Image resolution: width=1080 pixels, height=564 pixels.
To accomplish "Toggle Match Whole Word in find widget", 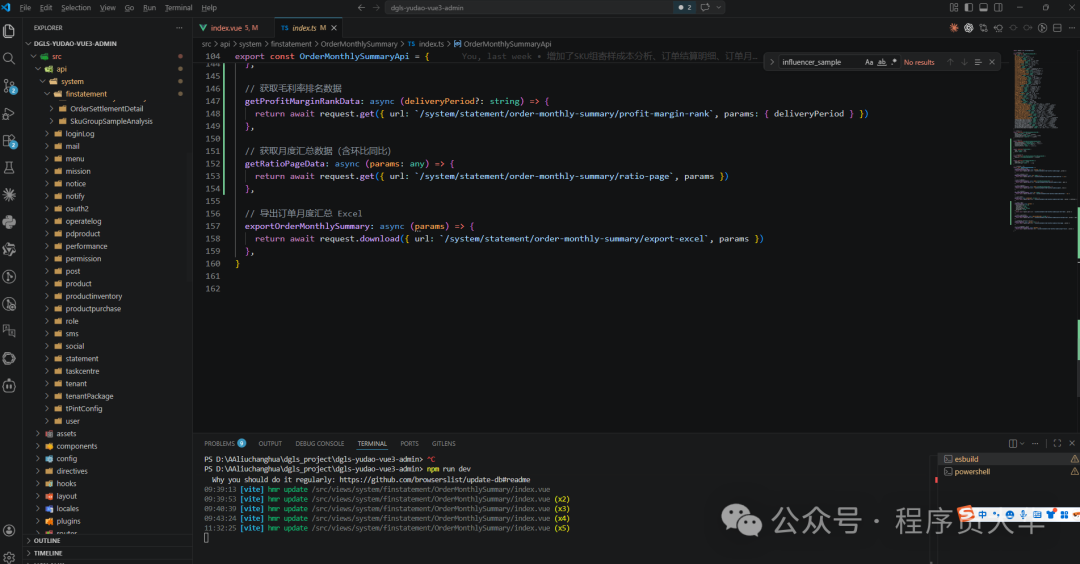I will 881,62.
